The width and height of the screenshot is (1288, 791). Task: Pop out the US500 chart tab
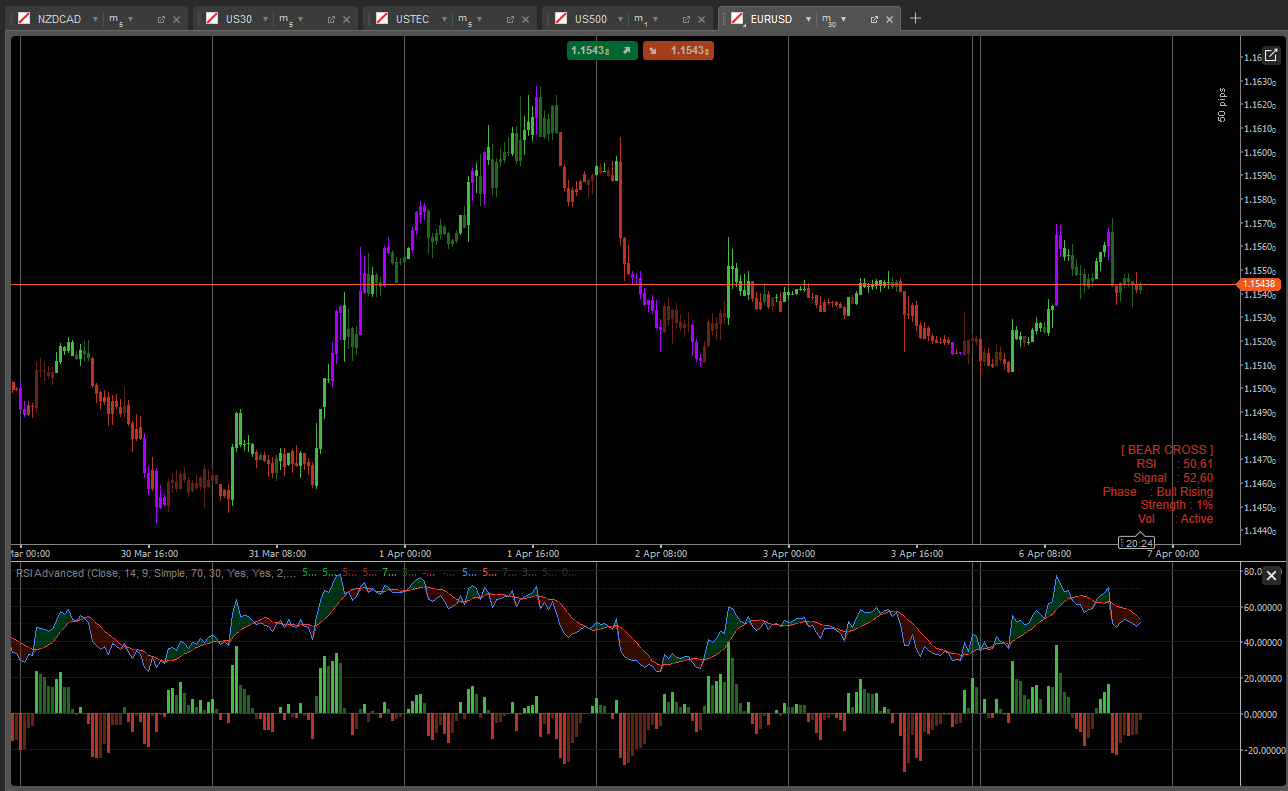(x=686, y=19)
